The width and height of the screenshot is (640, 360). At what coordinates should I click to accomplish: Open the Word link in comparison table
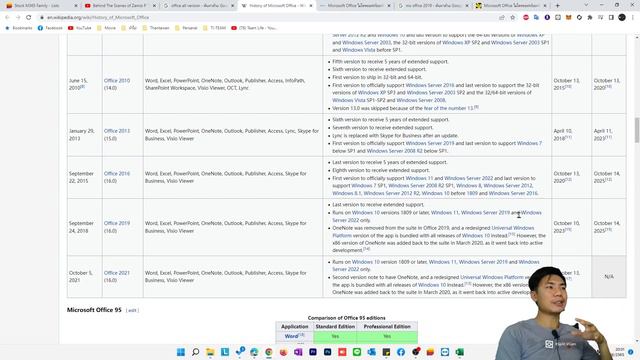pos(291,336)
